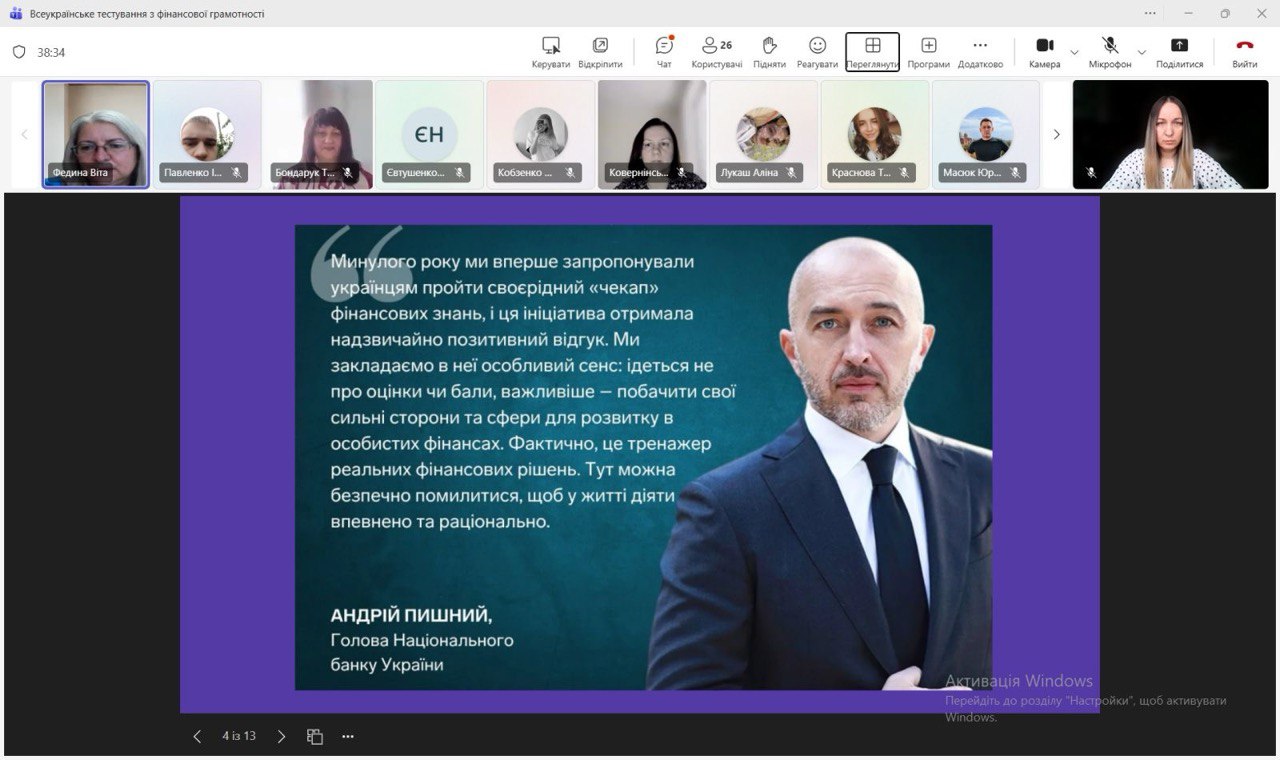Screen dimensions: 1280x760
Task: Show the participants list
Action: 716,51
